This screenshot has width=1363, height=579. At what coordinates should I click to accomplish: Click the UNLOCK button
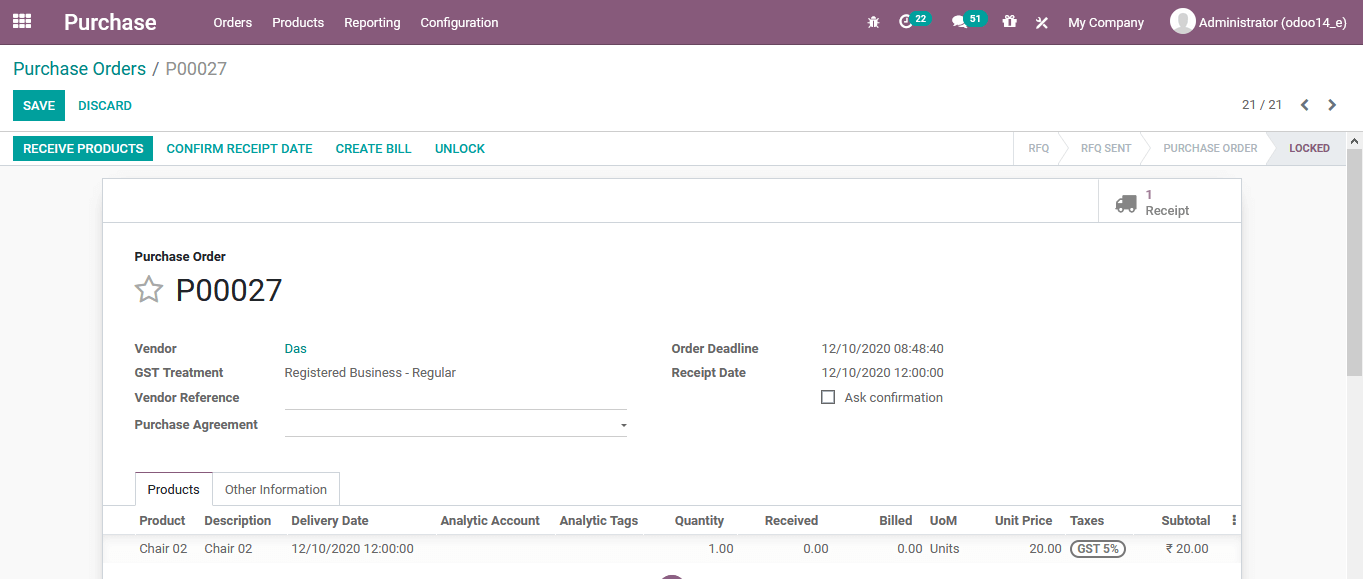(x=460, y=148)
